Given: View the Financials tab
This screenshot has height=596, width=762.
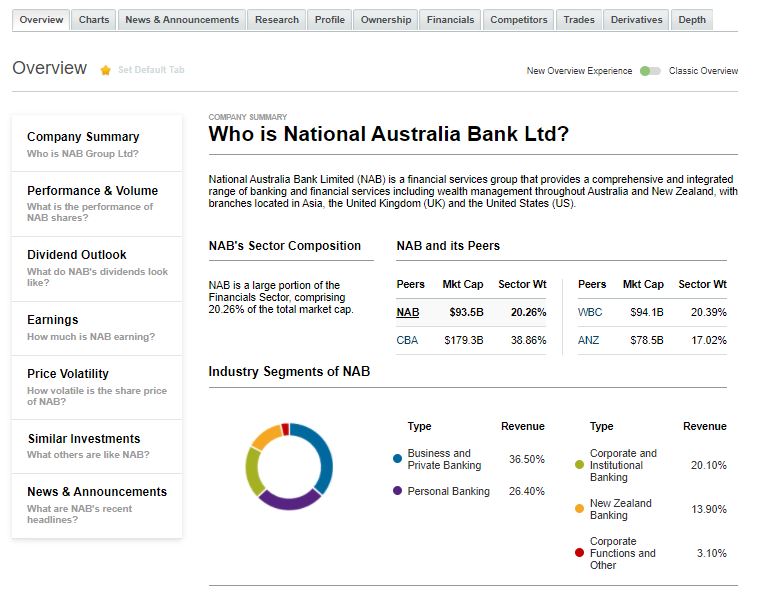Looking at the screenshot, I should point(450,20).
